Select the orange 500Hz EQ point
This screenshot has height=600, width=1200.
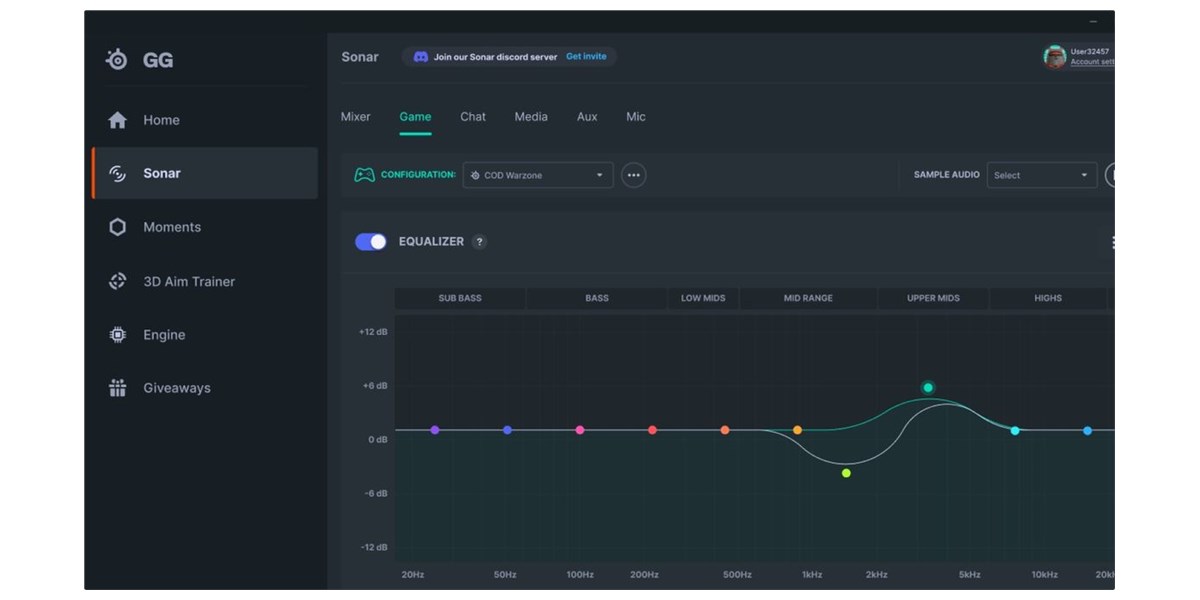pos(725,430)
